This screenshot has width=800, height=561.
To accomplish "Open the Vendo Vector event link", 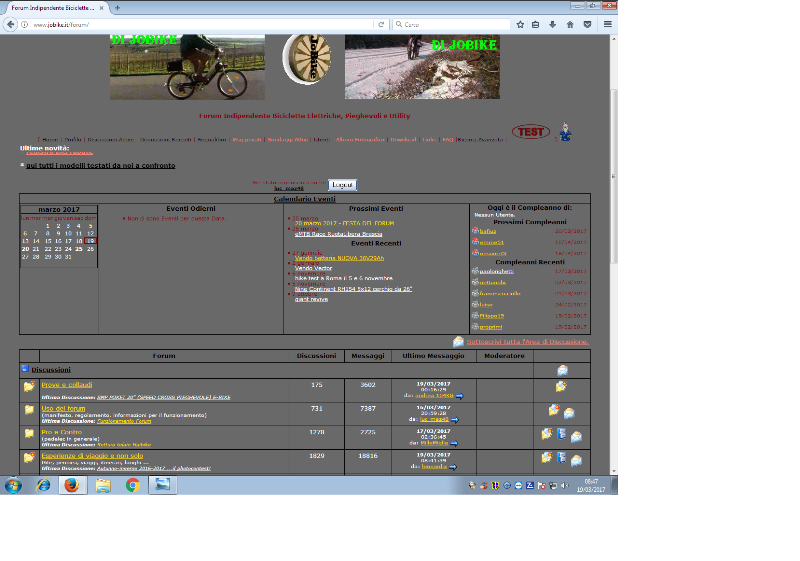I will click(x=313, y=268).
